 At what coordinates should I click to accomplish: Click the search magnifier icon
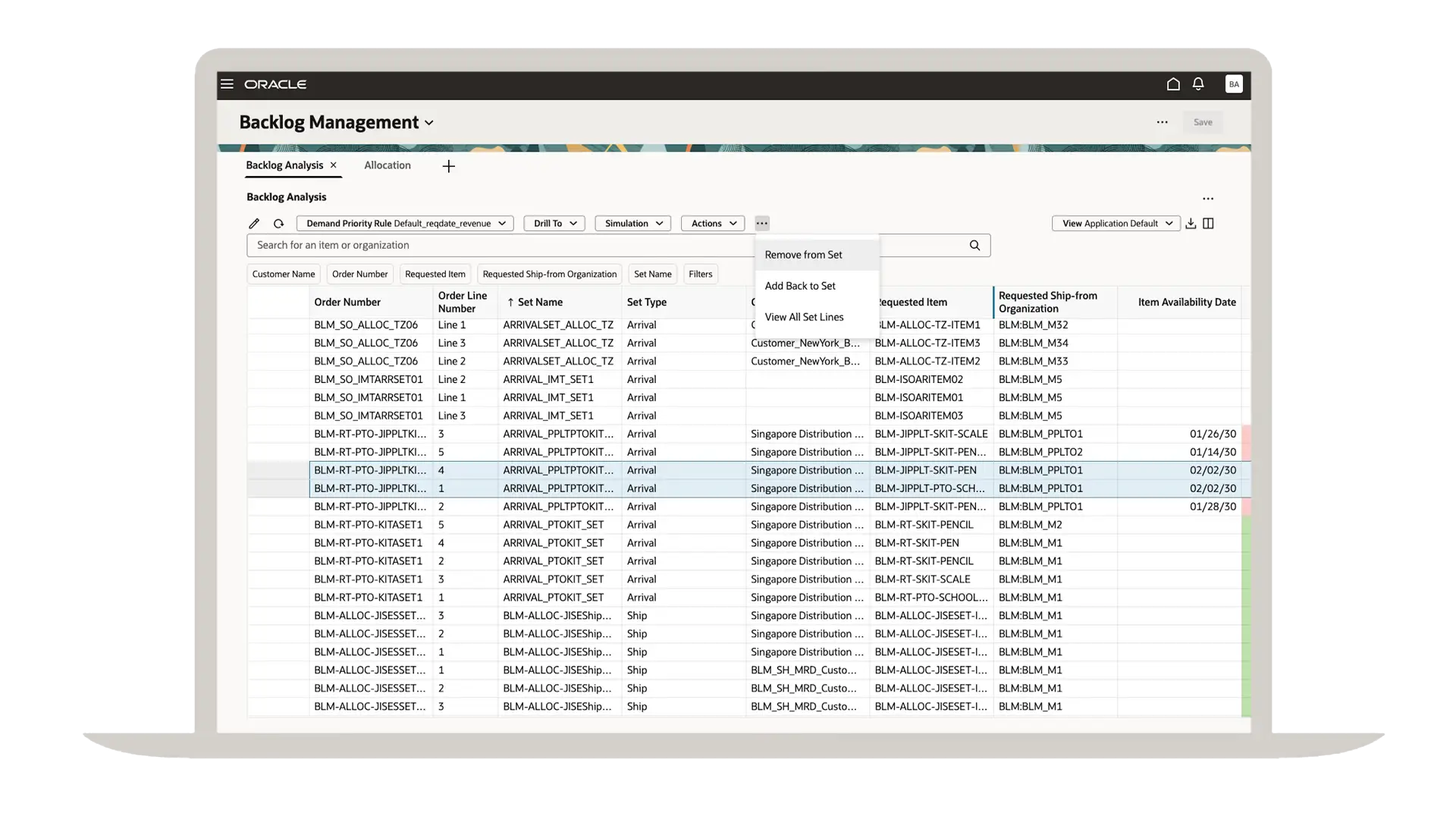click(974, 246)
